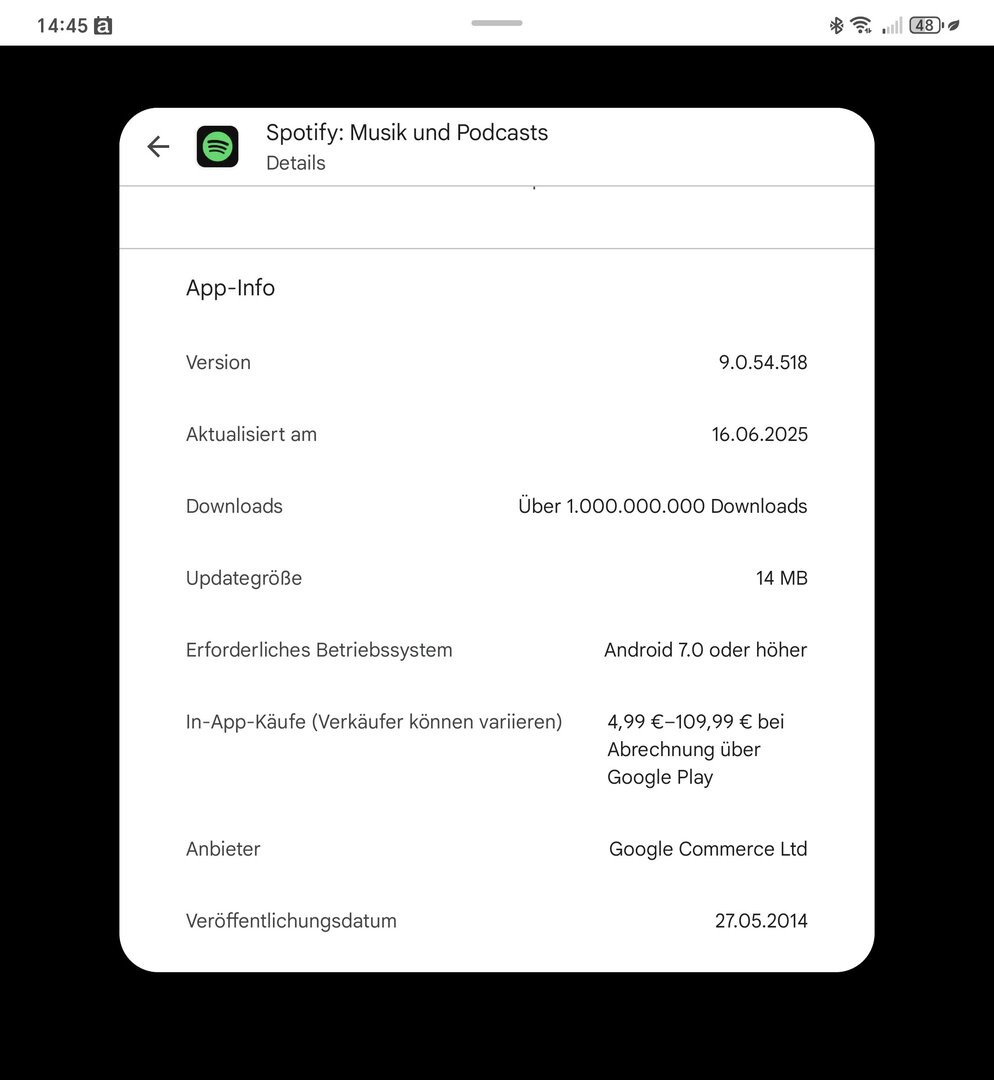Select release date 27.05.2014
Image resolution: width=994 pixels, height=1080 pixels.
[x=761, y=921]
